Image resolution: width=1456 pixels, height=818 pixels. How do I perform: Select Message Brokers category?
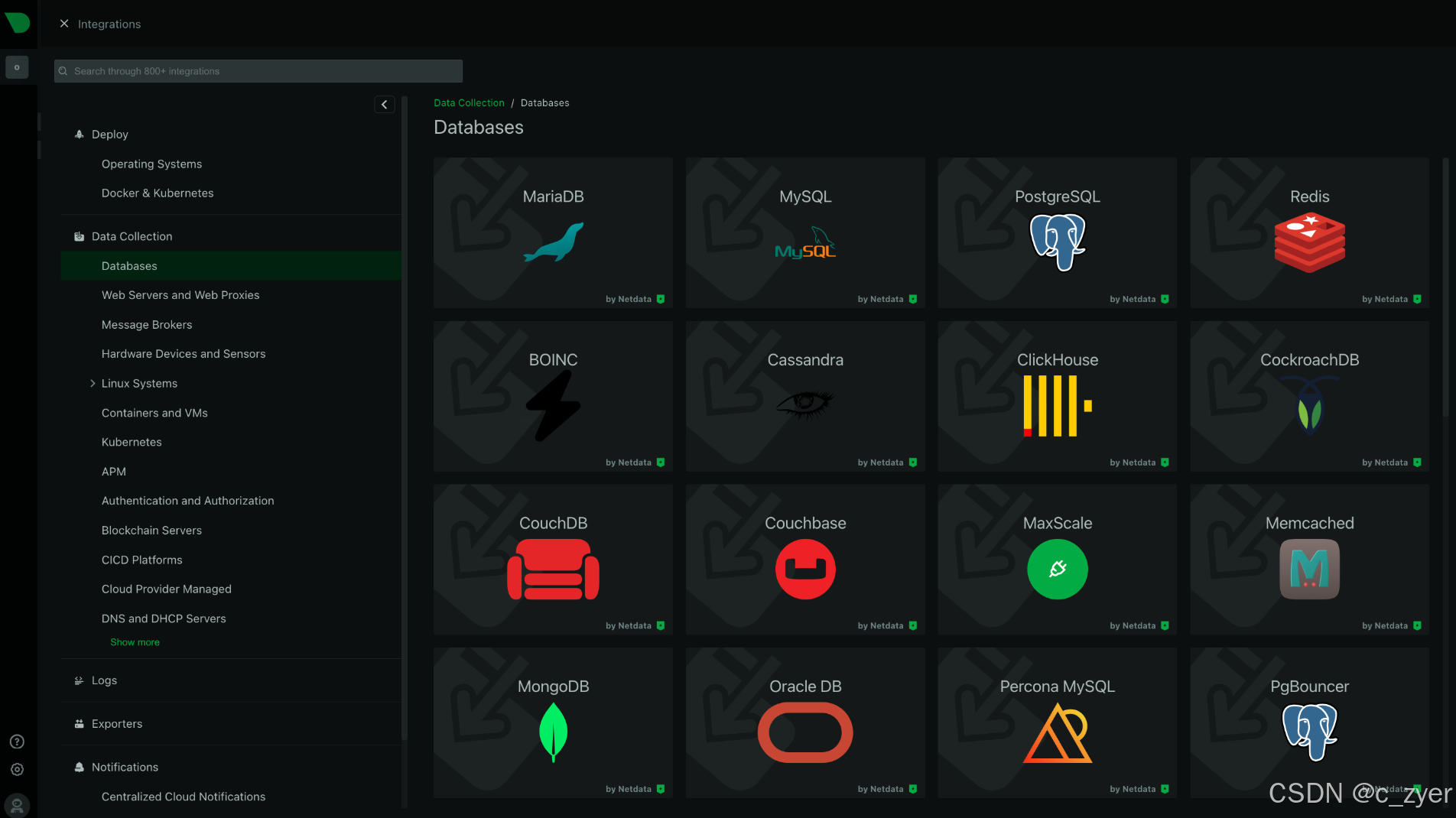click(147, 325)
